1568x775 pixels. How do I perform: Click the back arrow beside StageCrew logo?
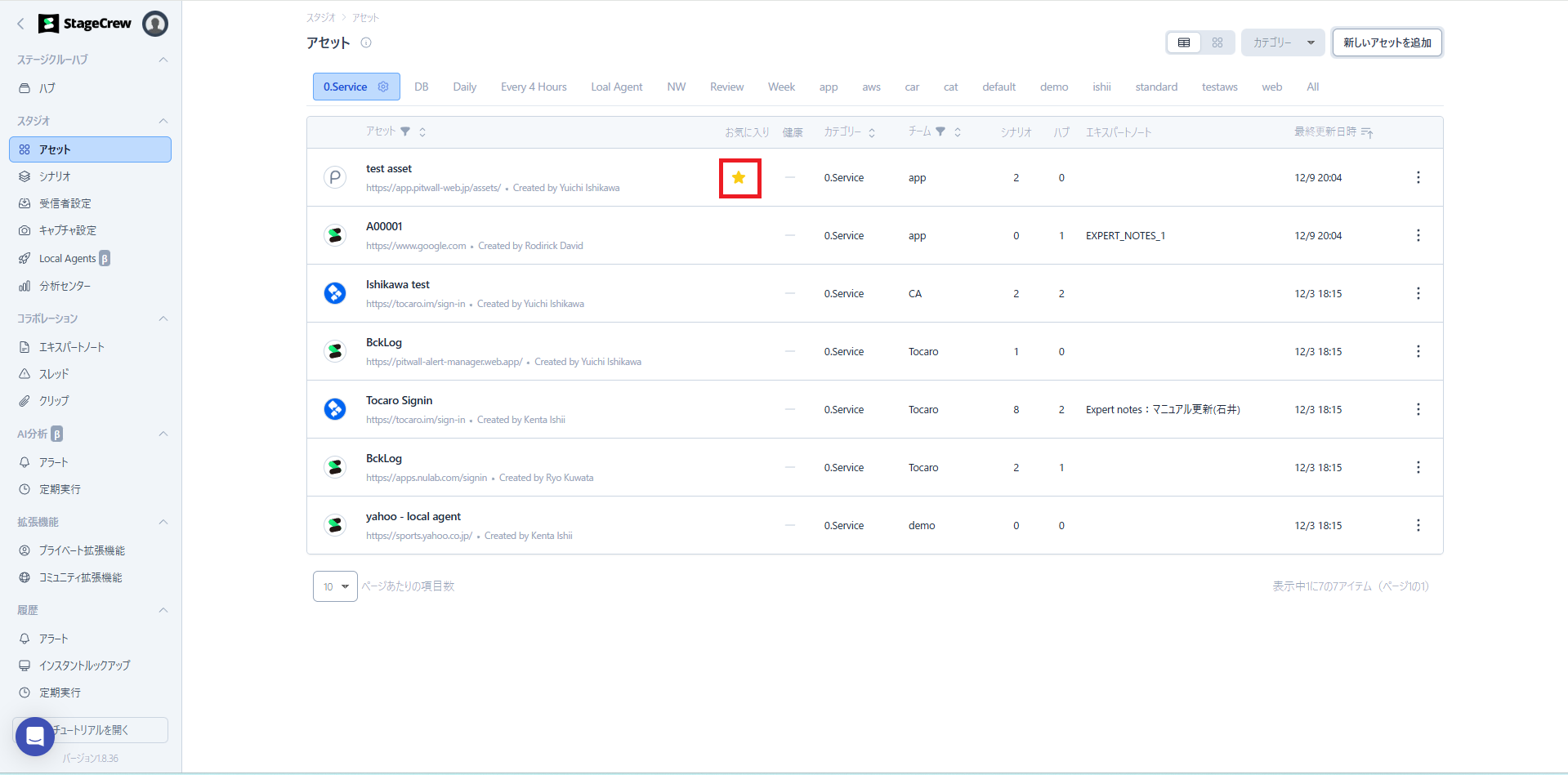click(x=20, y=24)
